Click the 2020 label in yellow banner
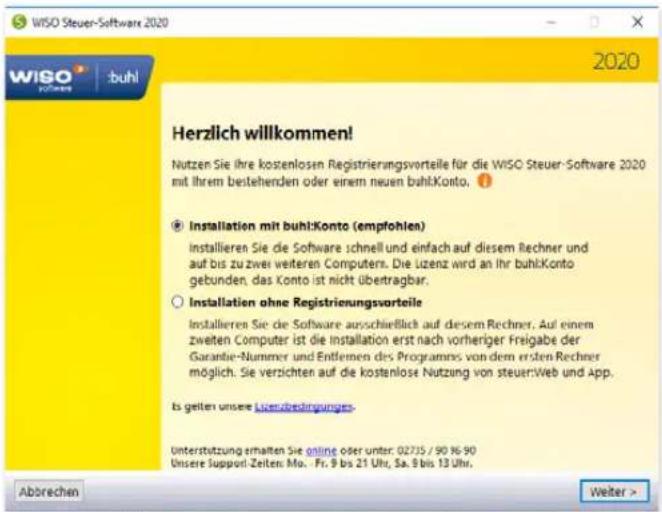662x512 pixels. coord(616,62)
